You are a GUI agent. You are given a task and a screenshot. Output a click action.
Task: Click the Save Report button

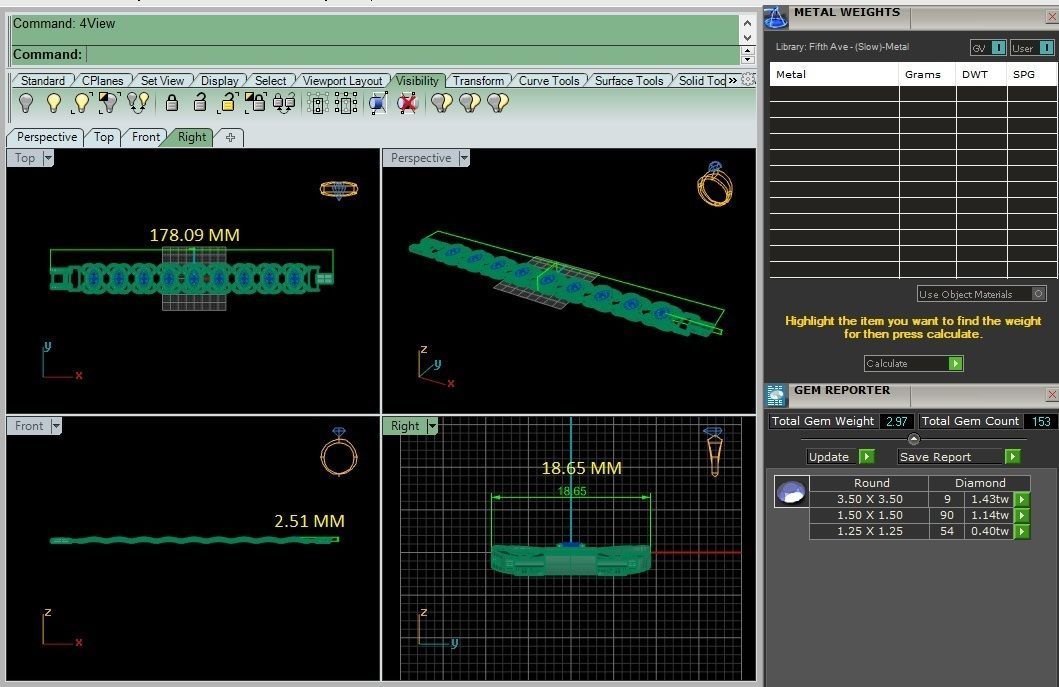tap(958, 457)
